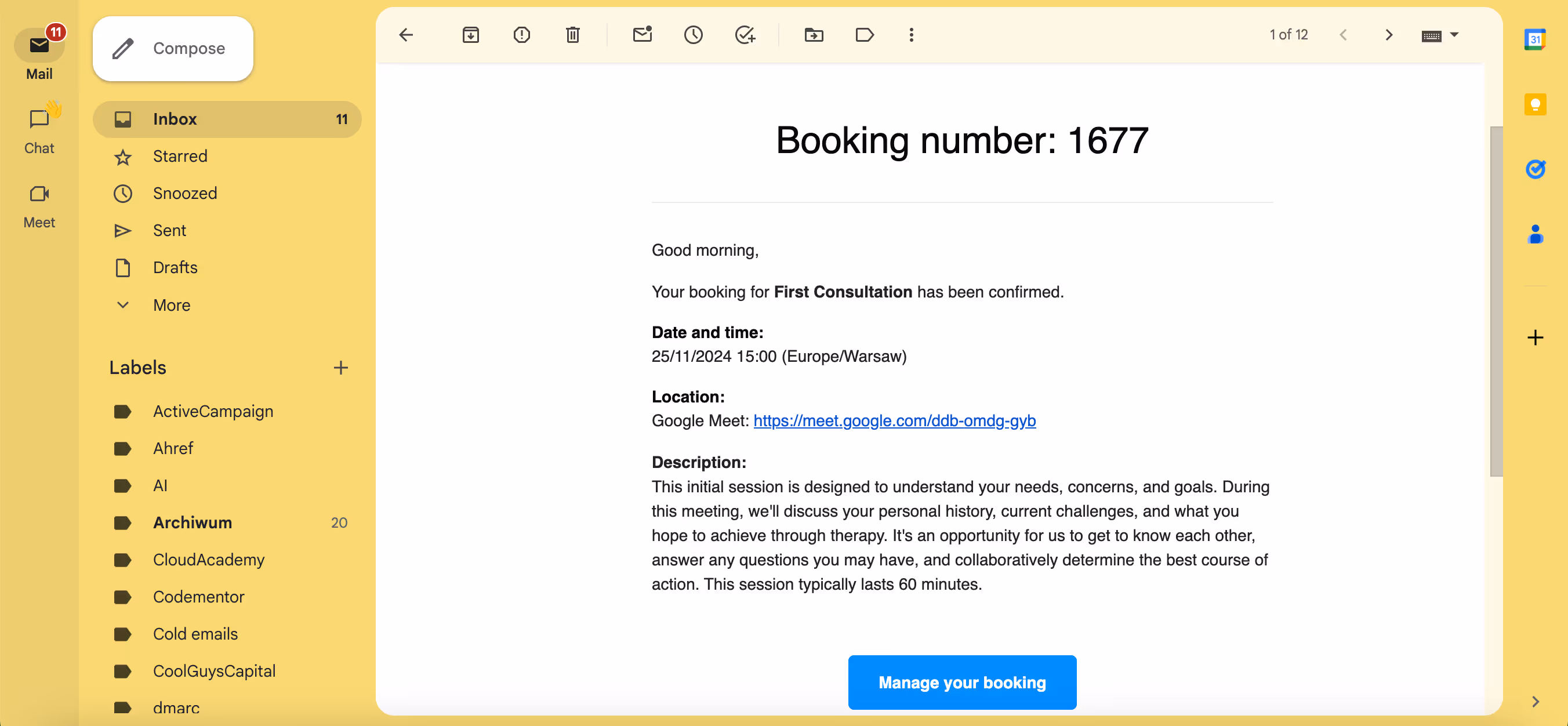Snooze the current email
The image size is (1568, 726).
point(693,35)
